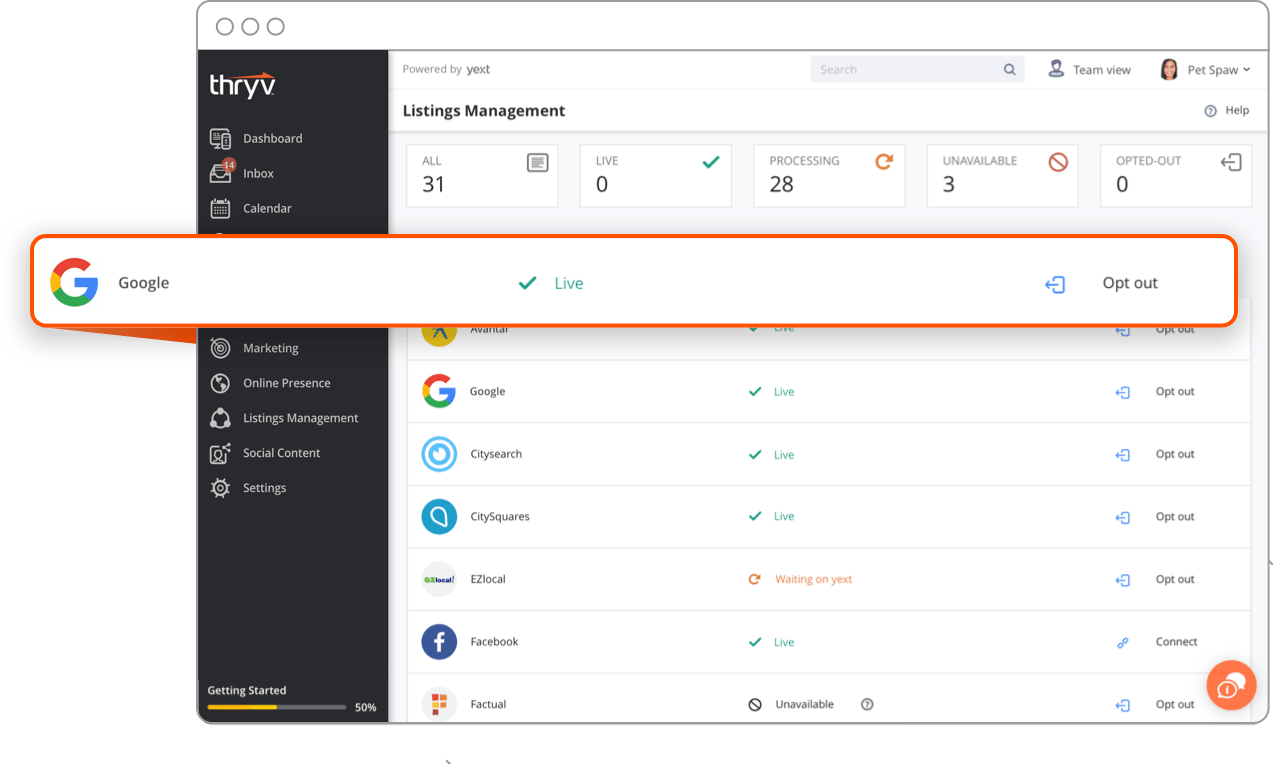Click the Help question mark icon
Image resolution: width=1274 pixels, height=764 pixels.
point(1210,111)
